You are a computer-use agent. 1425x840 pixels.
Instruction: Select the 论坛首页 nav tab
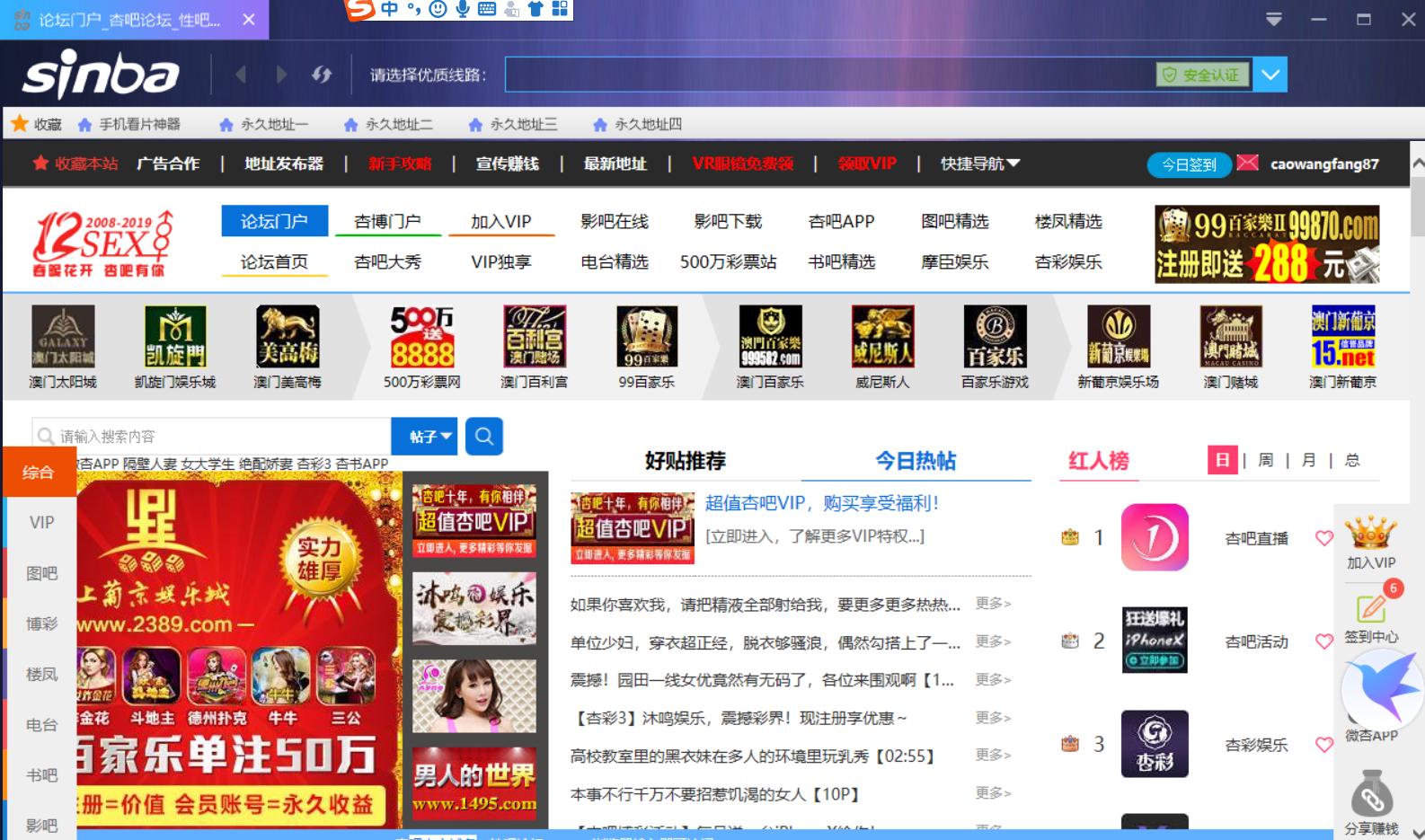click(274, 261)
